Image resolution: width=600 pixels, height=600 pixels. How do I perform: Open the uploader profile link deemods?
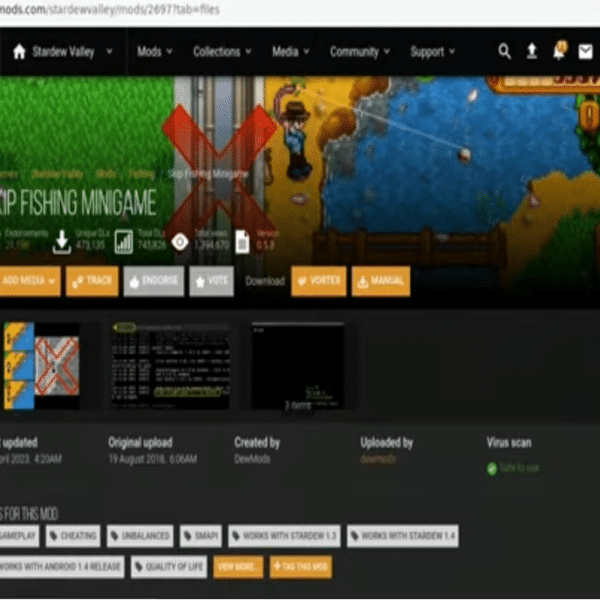pyautogui.click(x=378, y=459)
